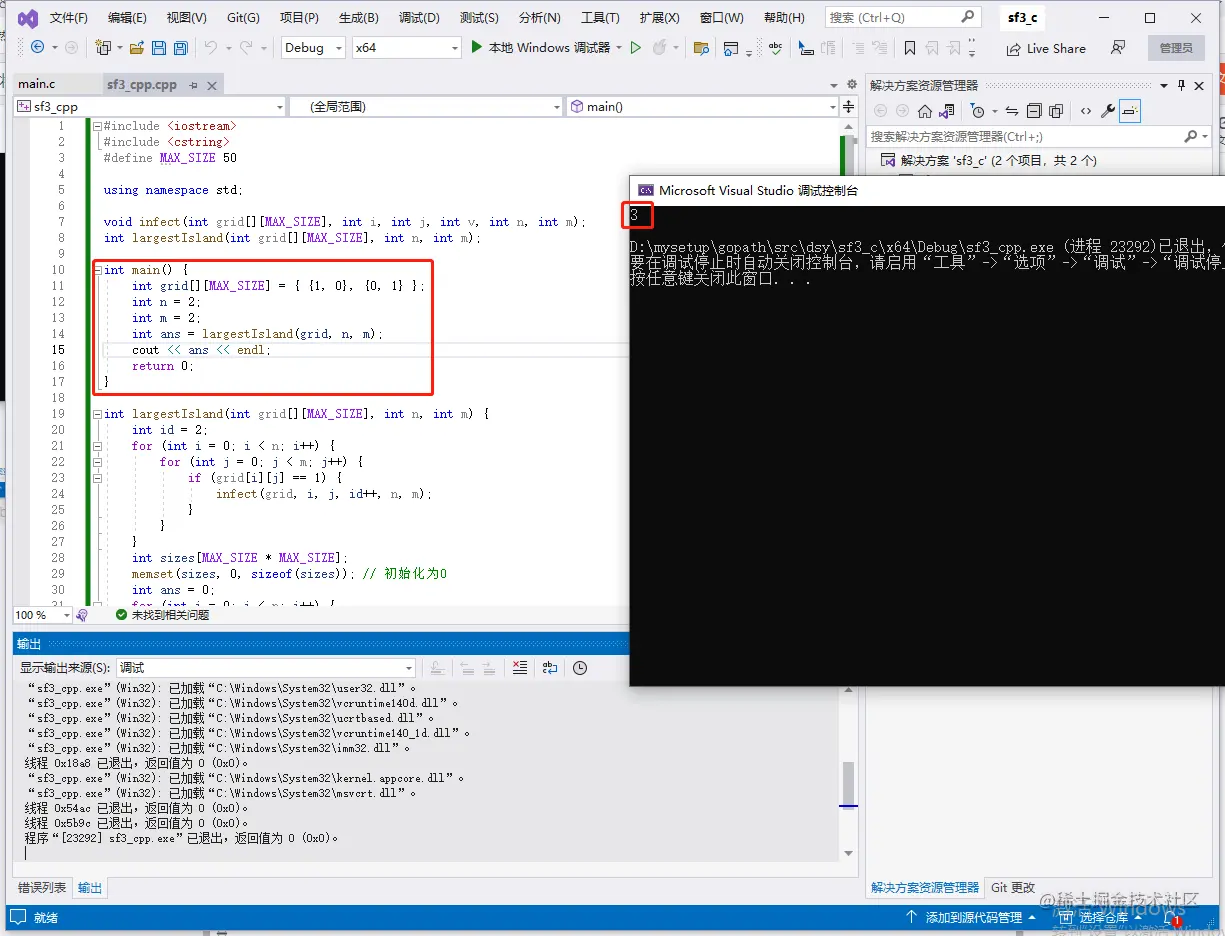Collapse the main() function with the outline toggle
The width and height of the screenshot is (1225, 936).
click(97, 270)
